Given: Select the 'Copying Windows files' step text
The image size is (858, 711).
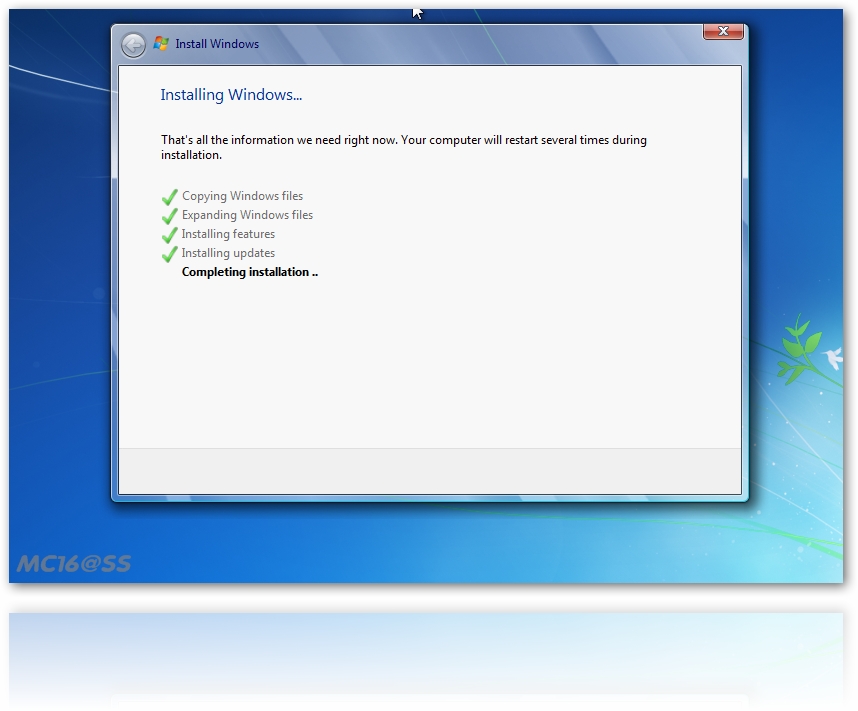Looking at the screenshot, I should point(242,196).
